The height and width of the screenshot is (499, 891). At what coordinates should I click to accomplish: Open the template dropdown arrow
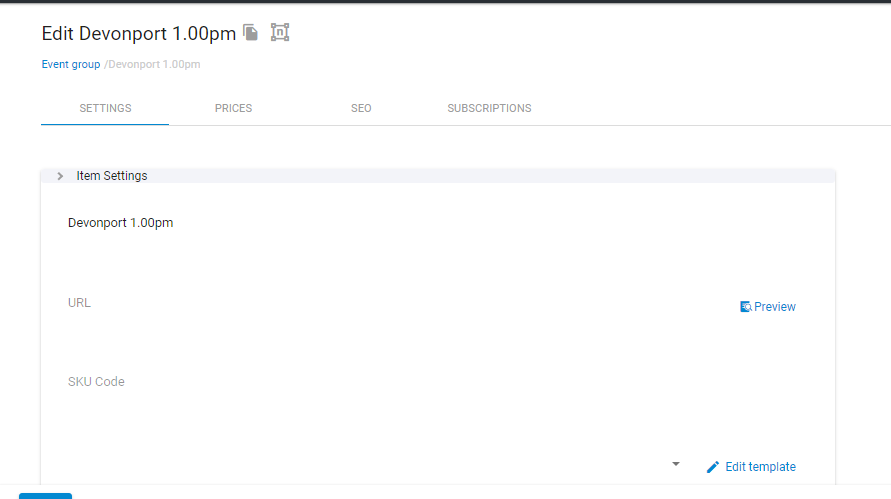tap(676, 464)
